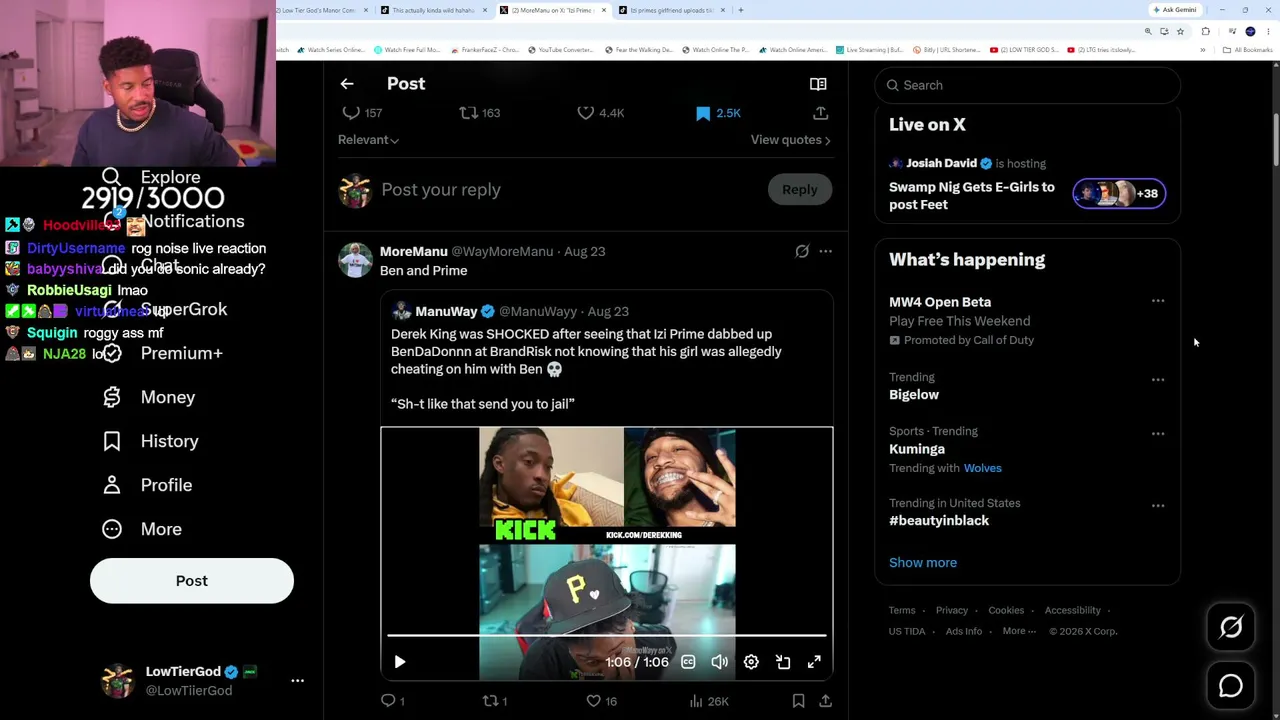This screenshot has height=720, width=1280.
Task: Play the embedded video
Action: pos(399,662)
